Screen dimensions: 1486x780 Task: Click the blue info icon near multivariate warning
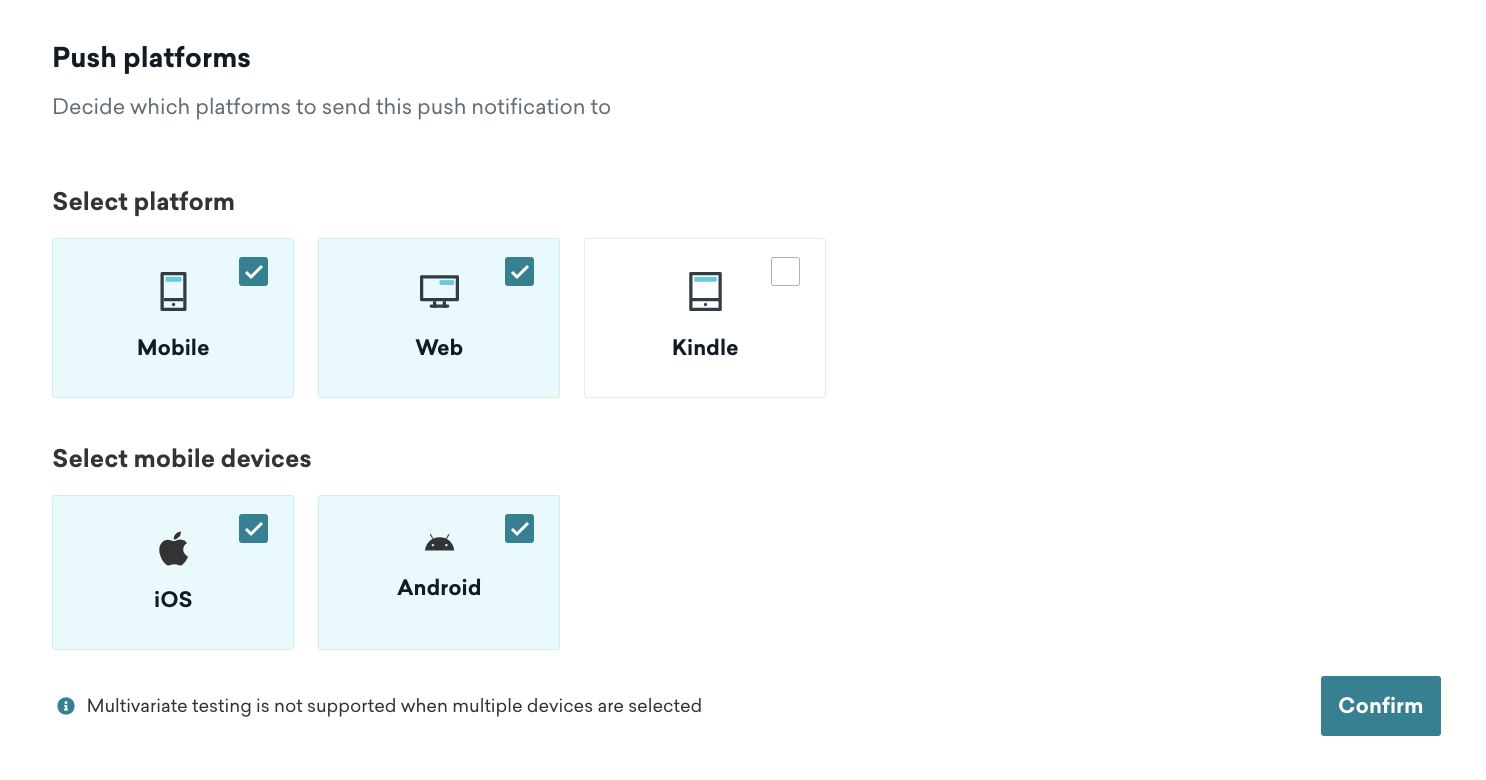pyautogui.click(x=65, y=706)
